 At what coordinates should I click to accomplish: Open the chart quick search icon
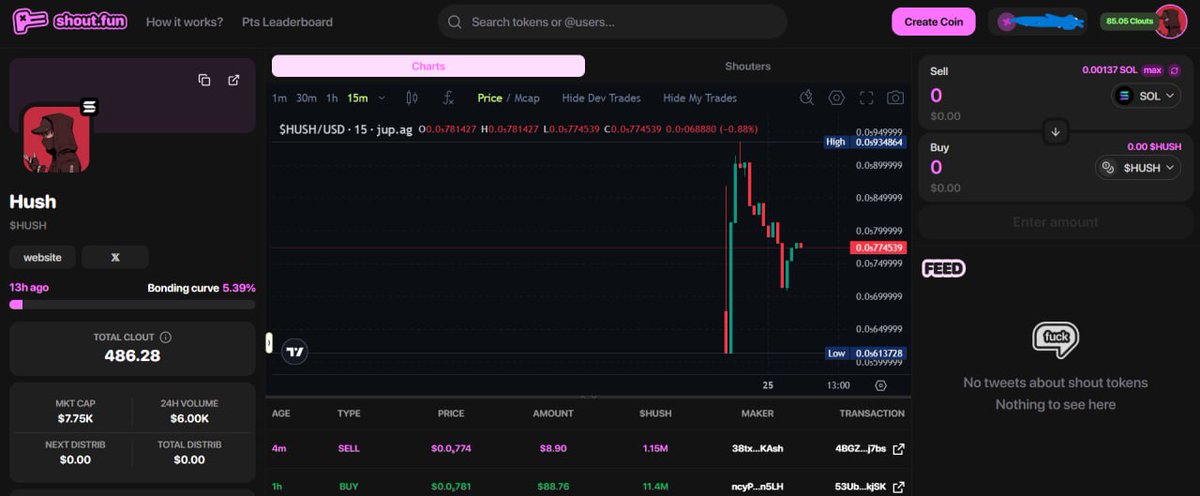[807, 98]
